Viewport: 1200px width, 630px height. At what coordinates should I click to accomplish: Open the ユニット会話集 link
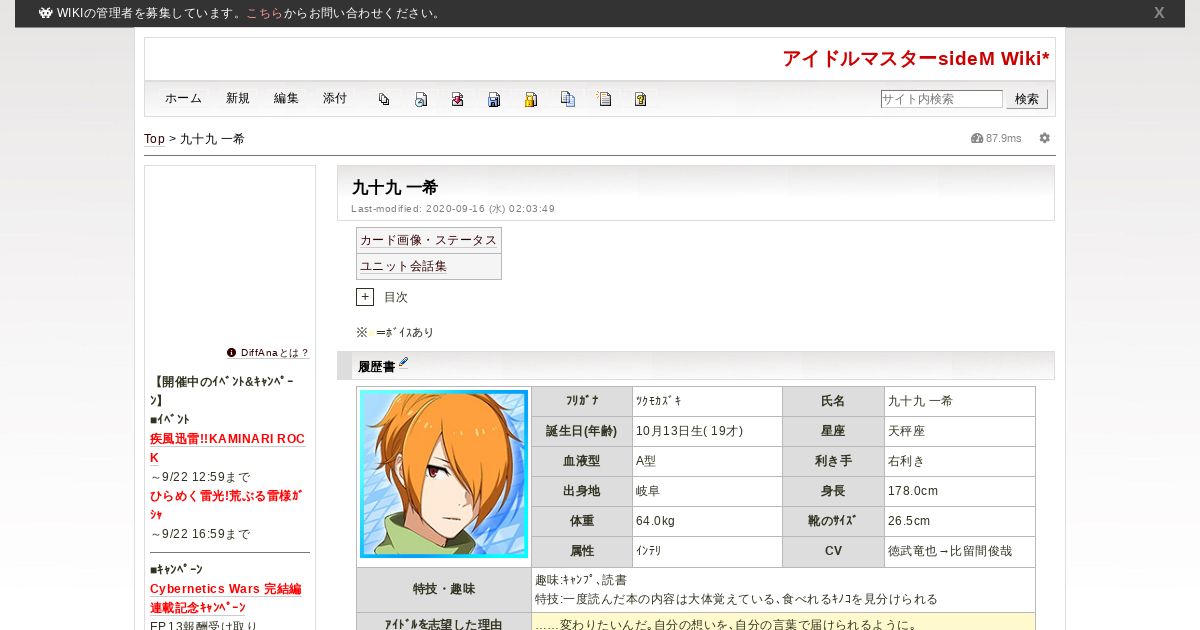pos(403,266)
